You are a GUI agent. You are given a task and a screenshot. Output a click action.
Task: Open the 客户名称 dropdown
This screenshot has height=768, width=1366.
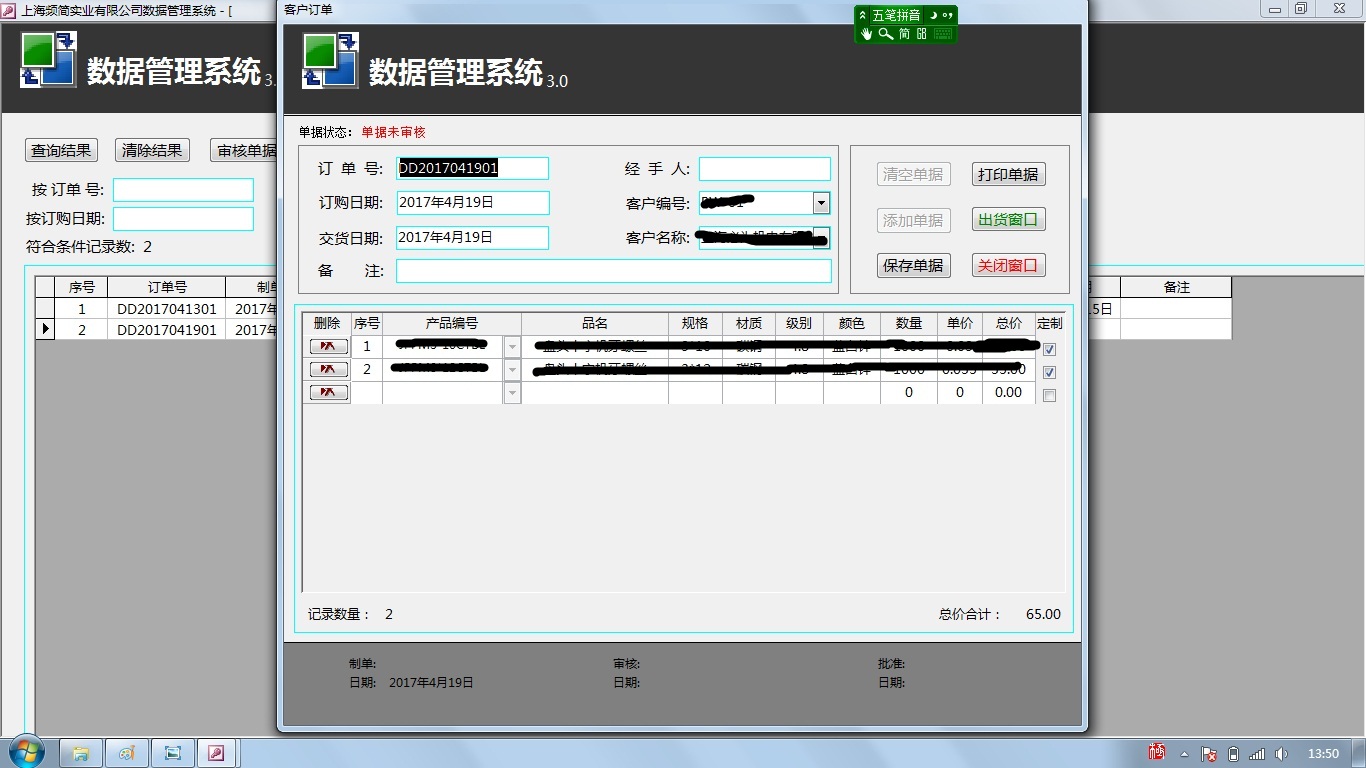coord(821,238)
